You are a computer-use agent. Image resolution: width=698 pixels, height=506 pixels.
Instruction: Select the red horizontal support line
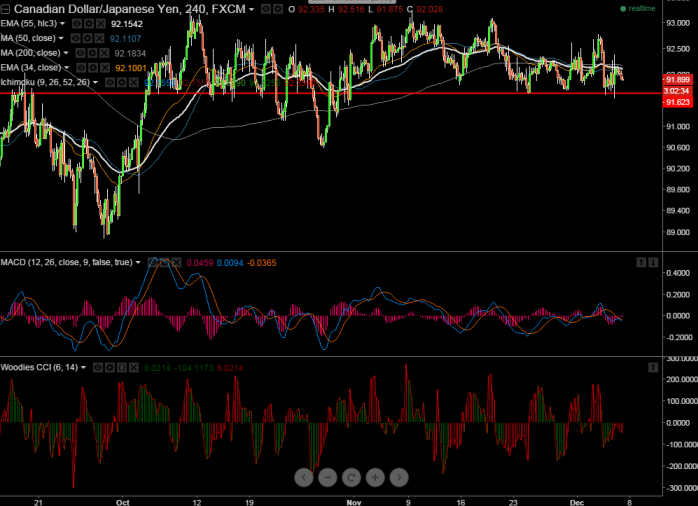[x=331, y=93]
